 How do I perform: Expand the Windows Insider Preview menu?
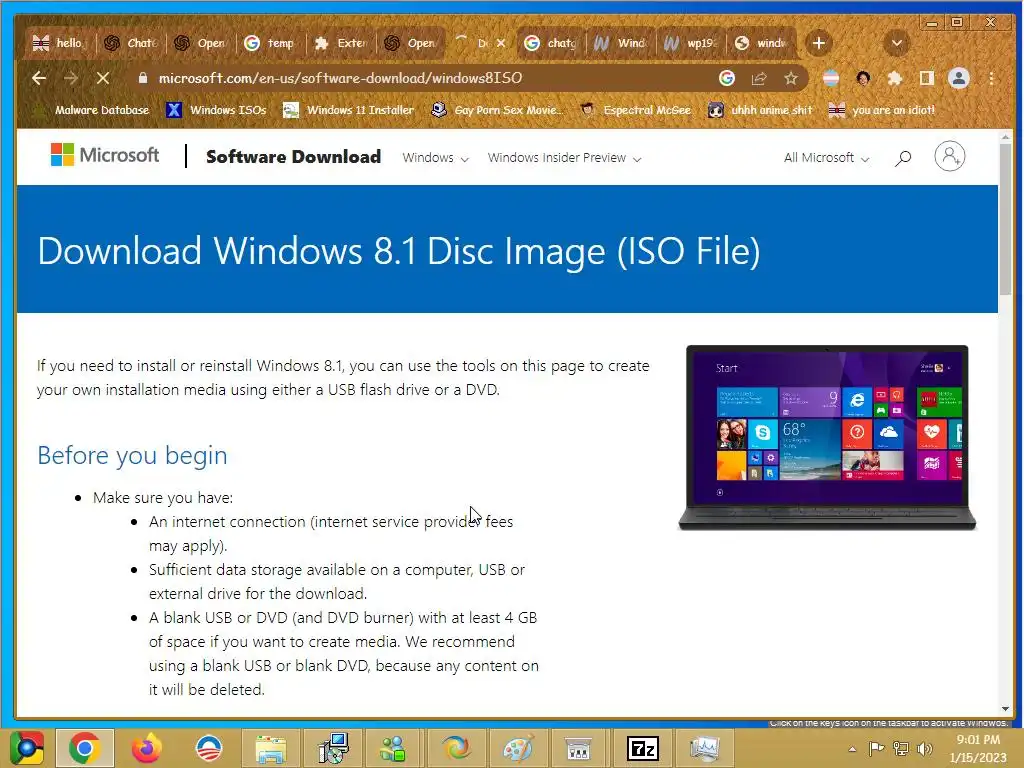(x=564, y=158)
